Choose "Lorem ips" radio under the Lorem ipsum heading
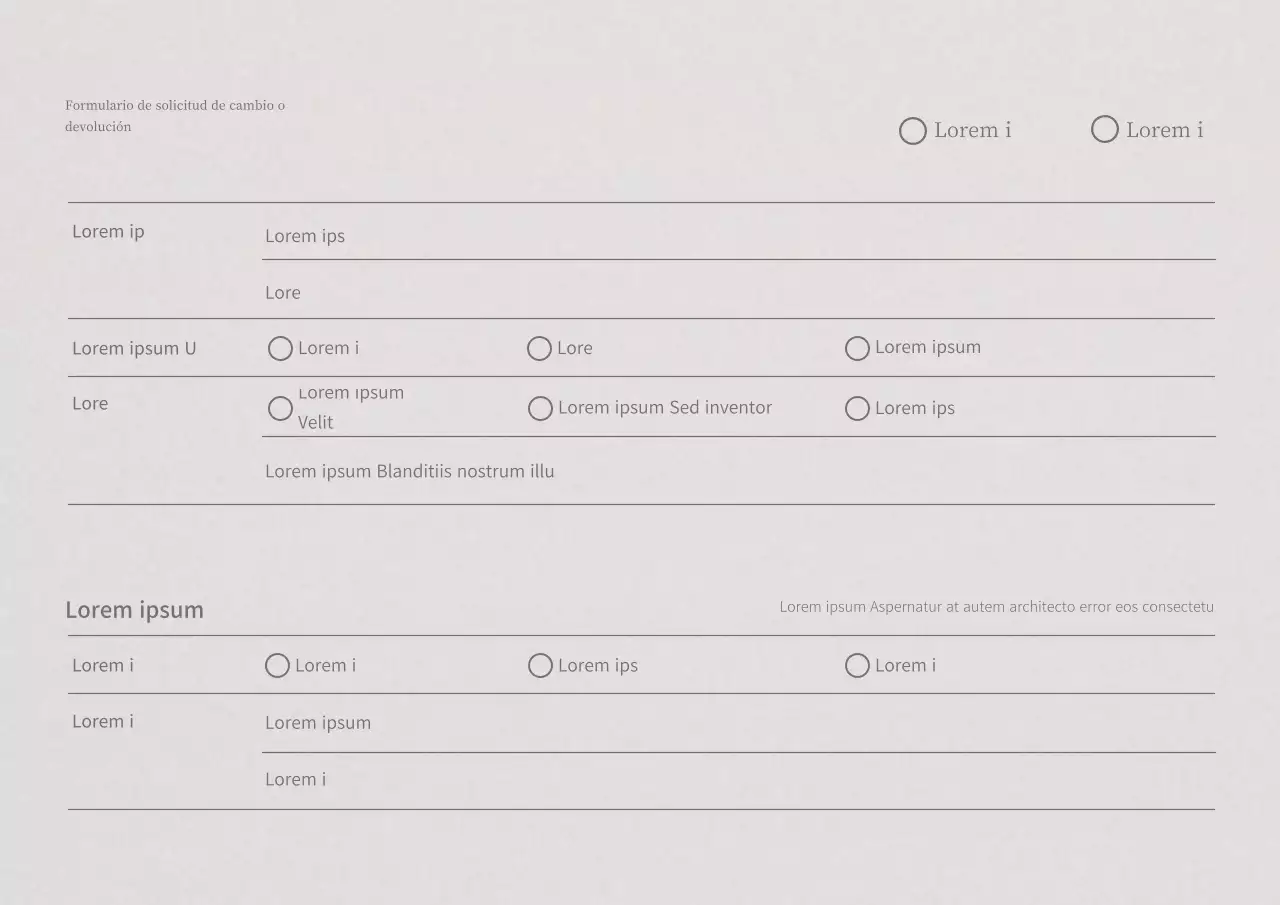The height and width of the screenshot is (905, 1280). pos(540,666)
